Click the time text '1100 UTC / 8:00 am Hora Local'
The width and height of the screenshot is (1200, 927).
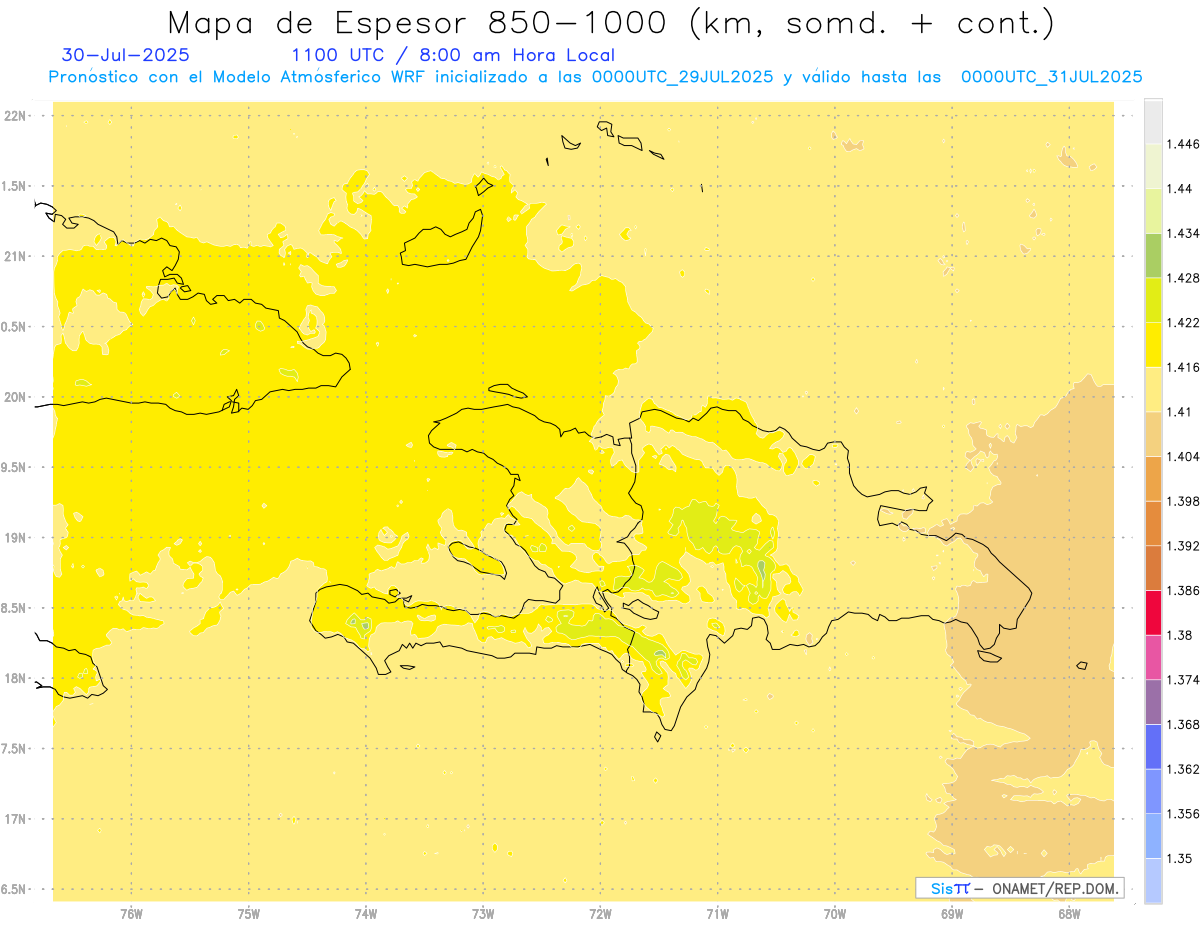pyautogui.click(x=453, y=56)
